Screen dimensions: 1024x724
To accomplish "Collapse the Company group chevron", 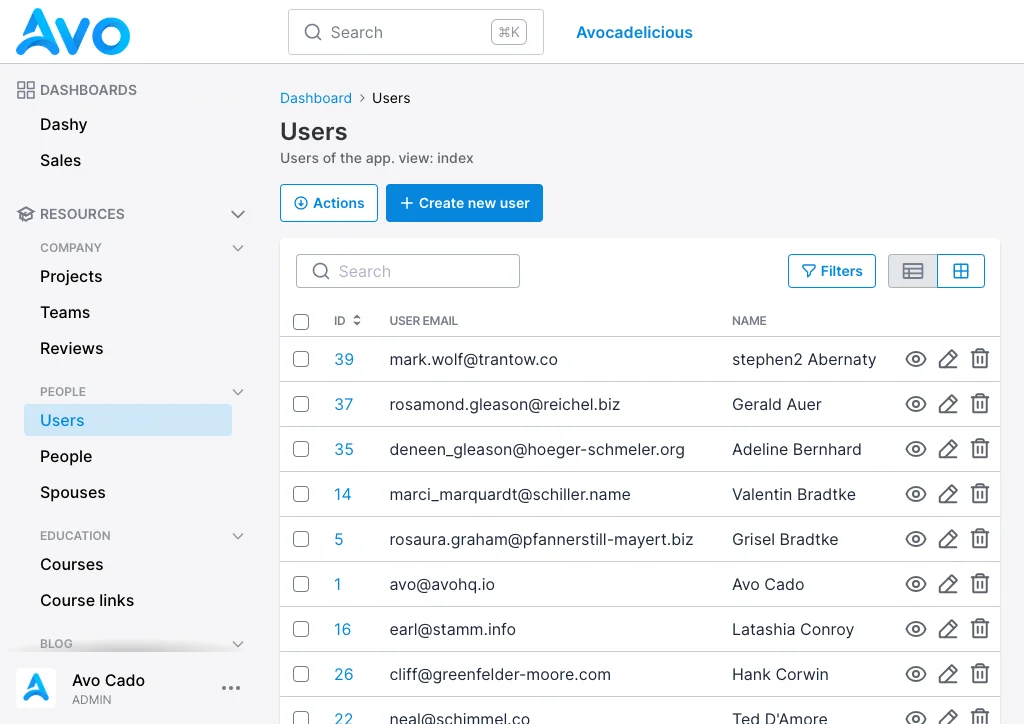I will 238,248.
